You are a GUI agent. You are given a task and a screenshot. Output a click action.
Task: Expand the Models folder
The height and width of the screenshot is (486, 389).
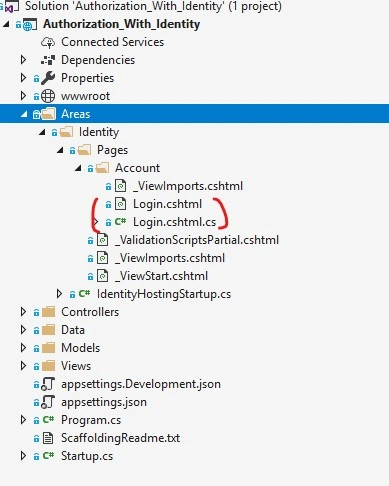click(23, 348)
